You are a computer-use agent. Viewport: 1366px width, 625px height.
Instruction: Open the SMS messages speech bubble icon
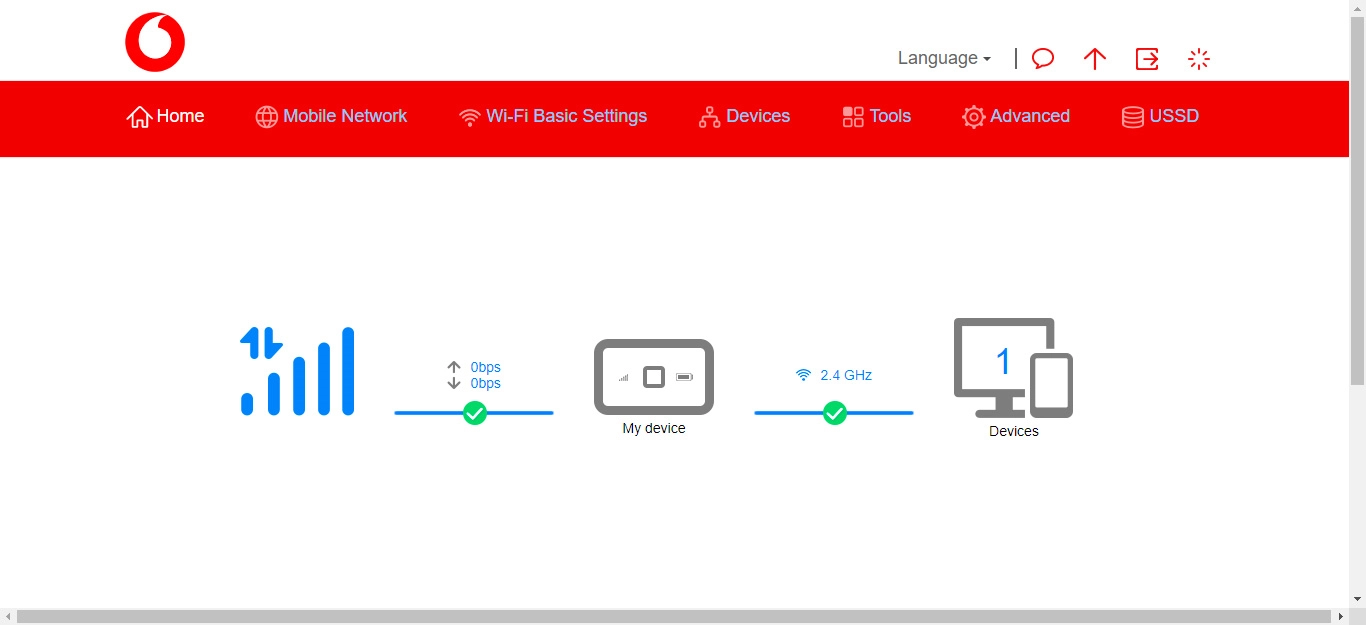[1043, 59]
